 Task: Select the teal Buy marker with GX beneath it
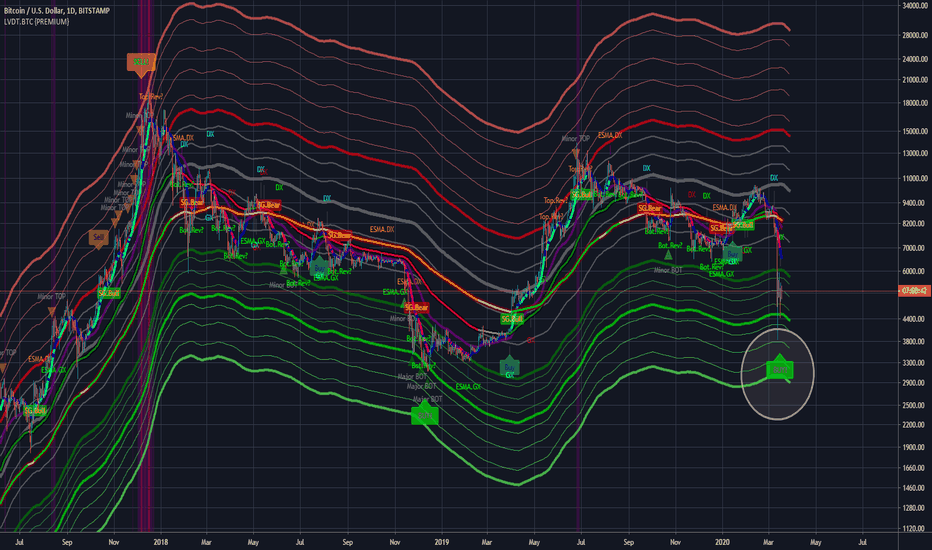tap(509, 366)
